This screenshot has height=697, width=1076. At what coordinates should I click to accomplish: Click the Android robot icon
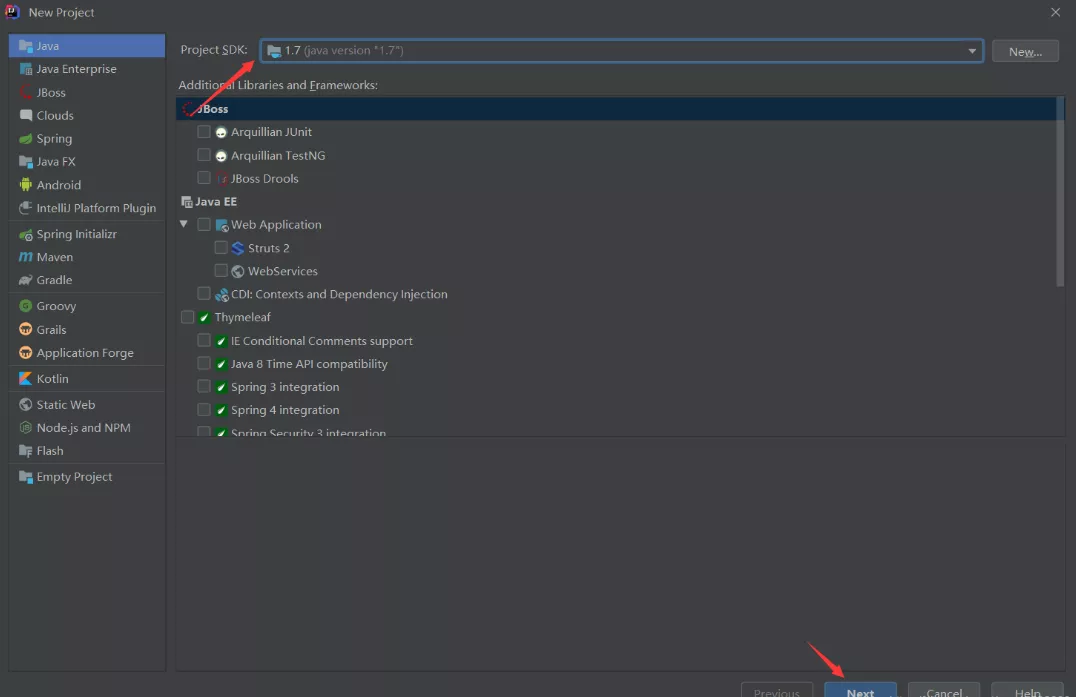point(26,185)
